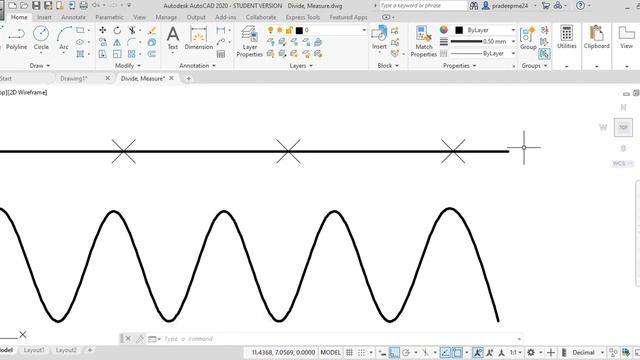Toggle annotation objects visibility in status bar

point(478,352)
